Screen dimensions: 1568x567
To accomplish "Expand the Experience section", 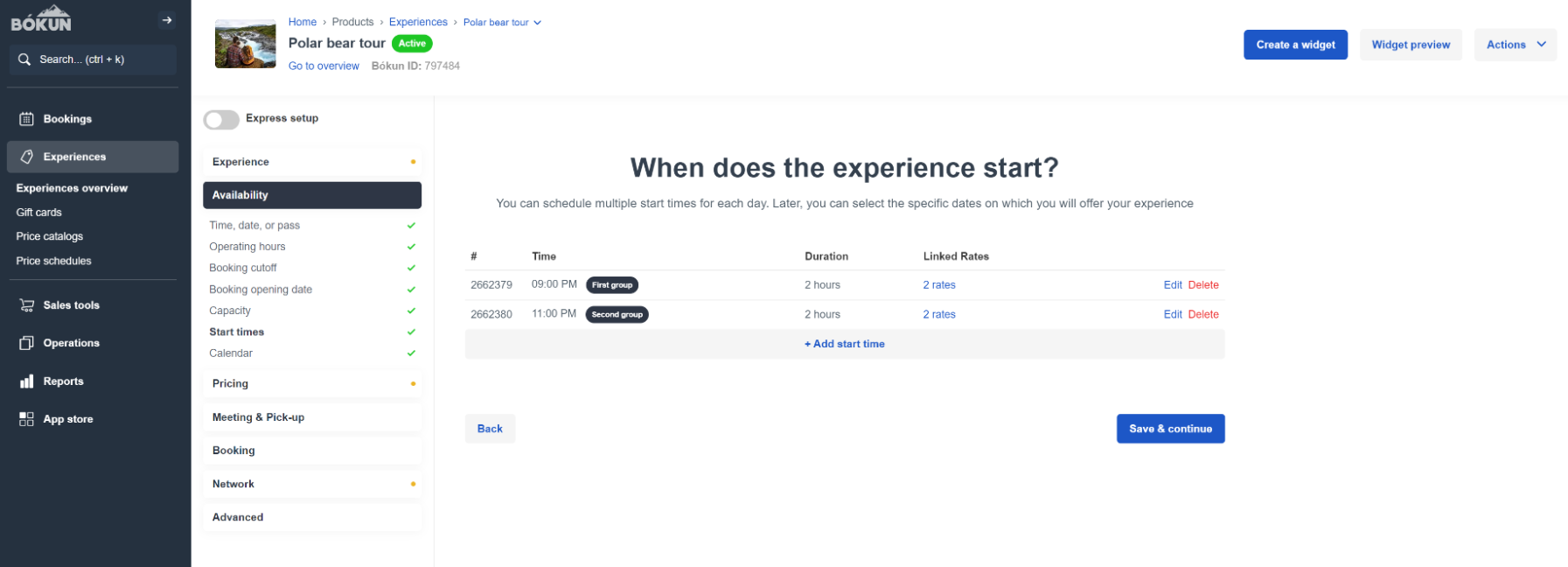I will (x=312, y=162).
